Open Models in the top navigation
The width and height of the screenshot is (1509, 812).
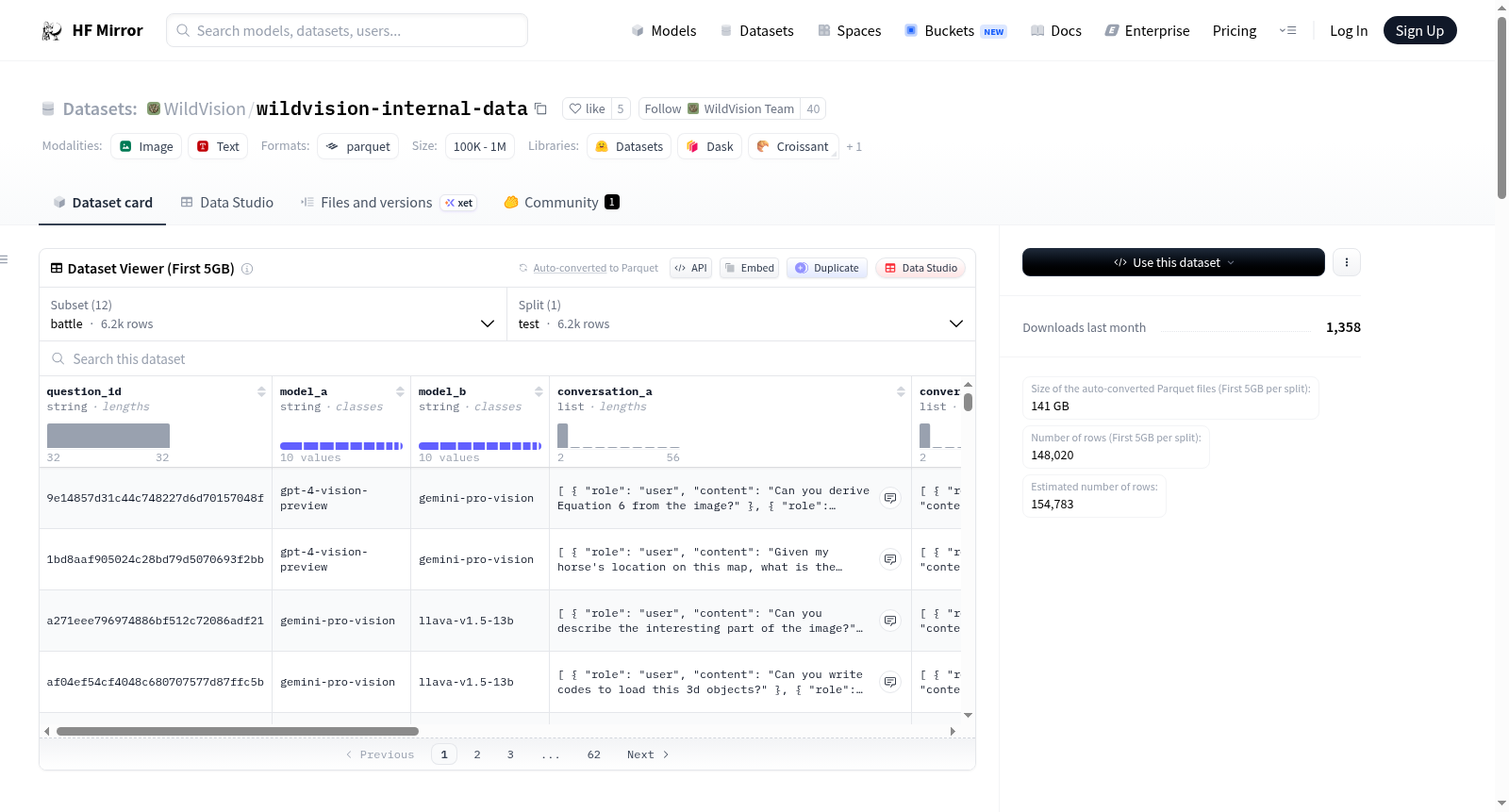pyautogui.click(x=664, y=31)
